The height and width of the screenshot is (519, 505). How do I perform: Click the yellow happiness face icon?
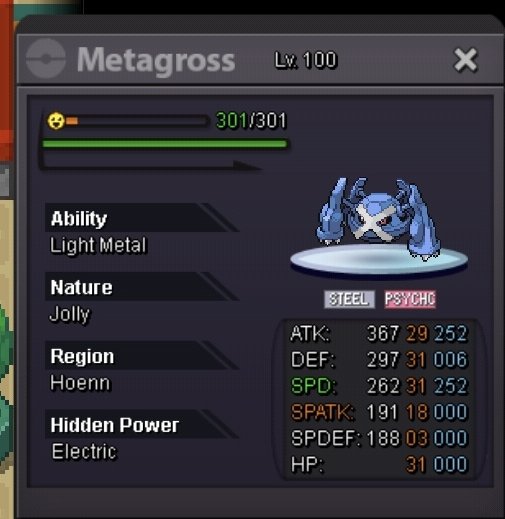coord(56,121)
